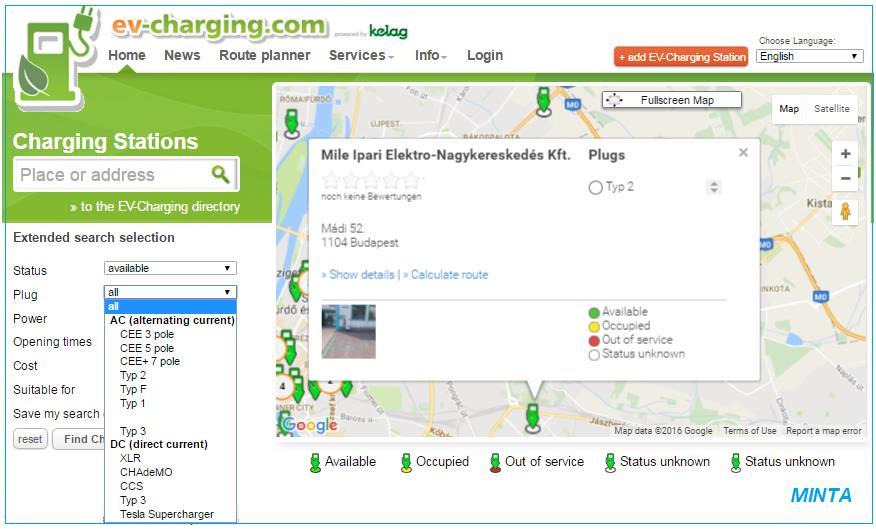Open the Calculate route link
The height and width of the screenshot is (529, 876).
tap(446, 275)
